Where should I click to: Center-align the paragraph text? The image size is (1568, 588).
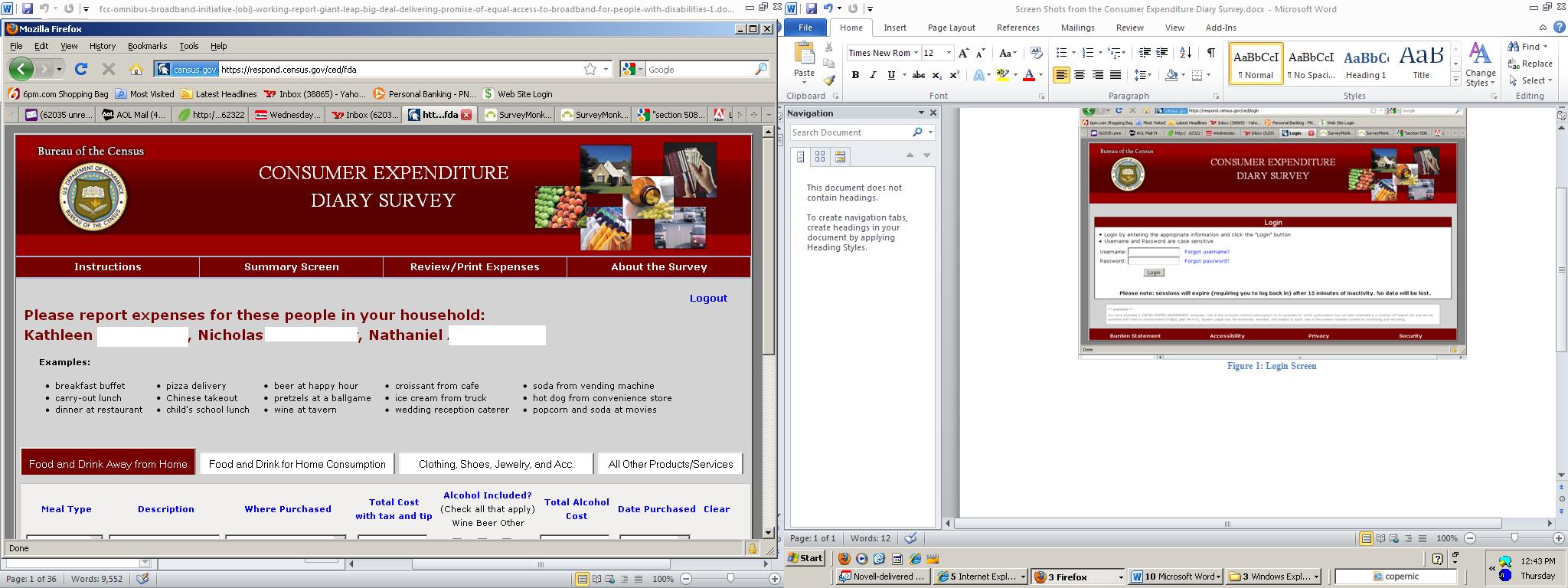[1080, 75]
